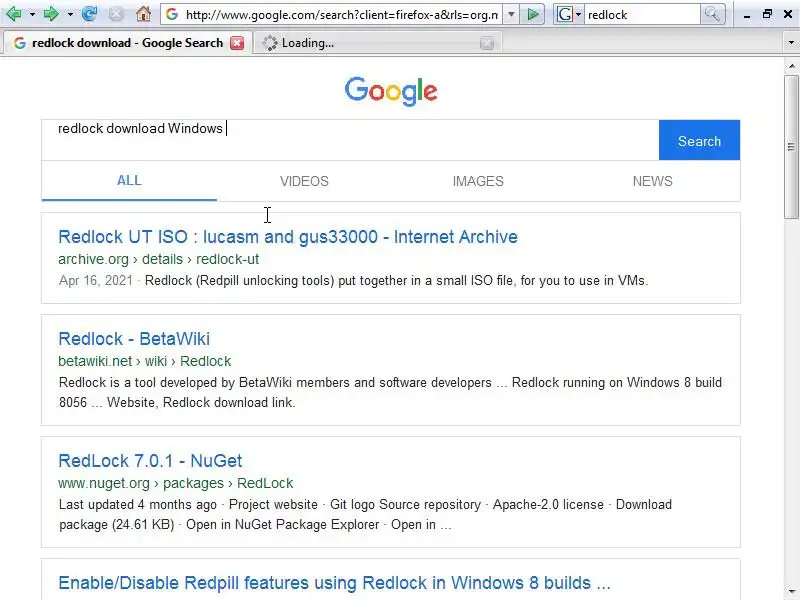Go to the home page icon

(143, 14)
